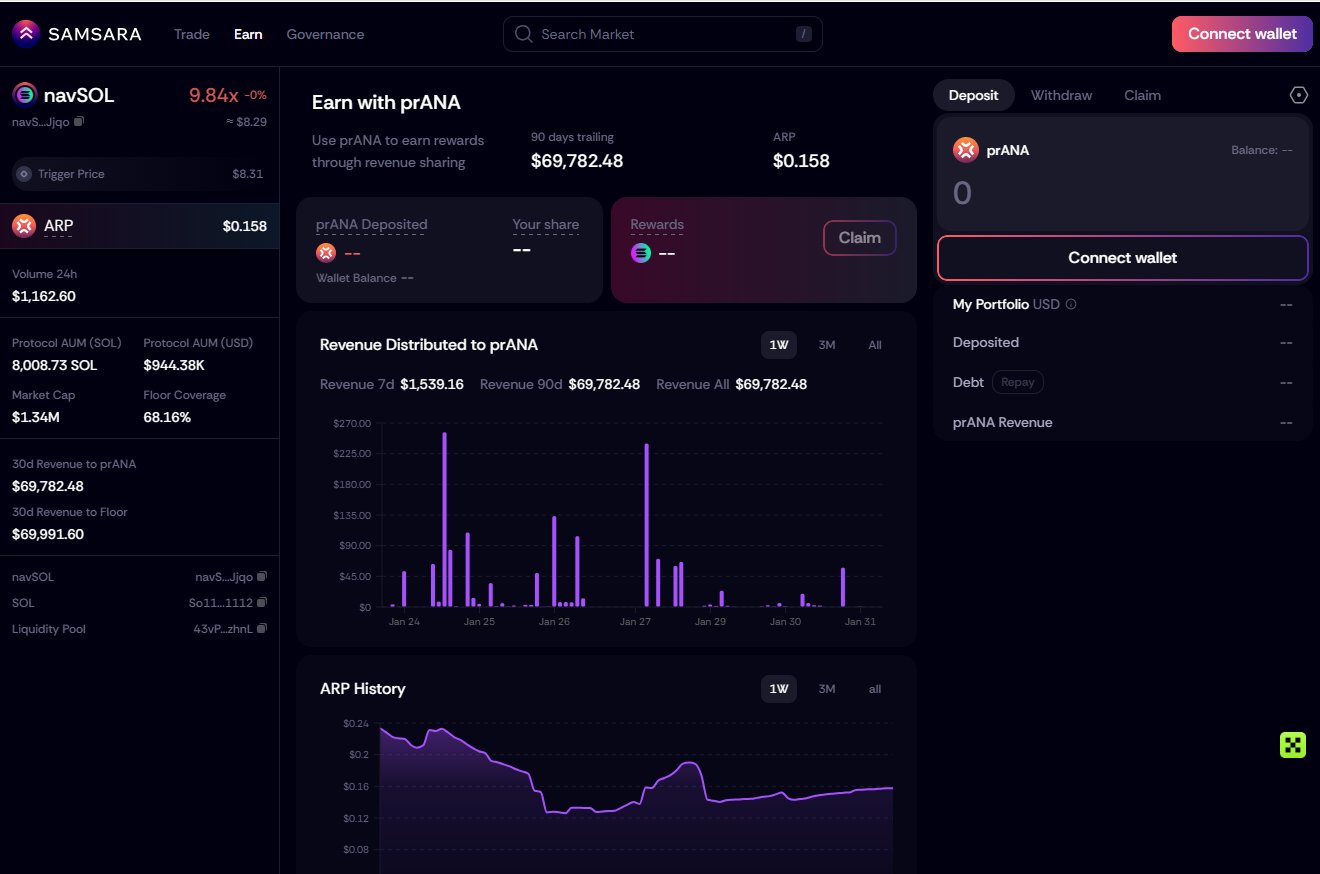Switch ARP History to 3M
The image size is (1320, 874).
point(826,689)
